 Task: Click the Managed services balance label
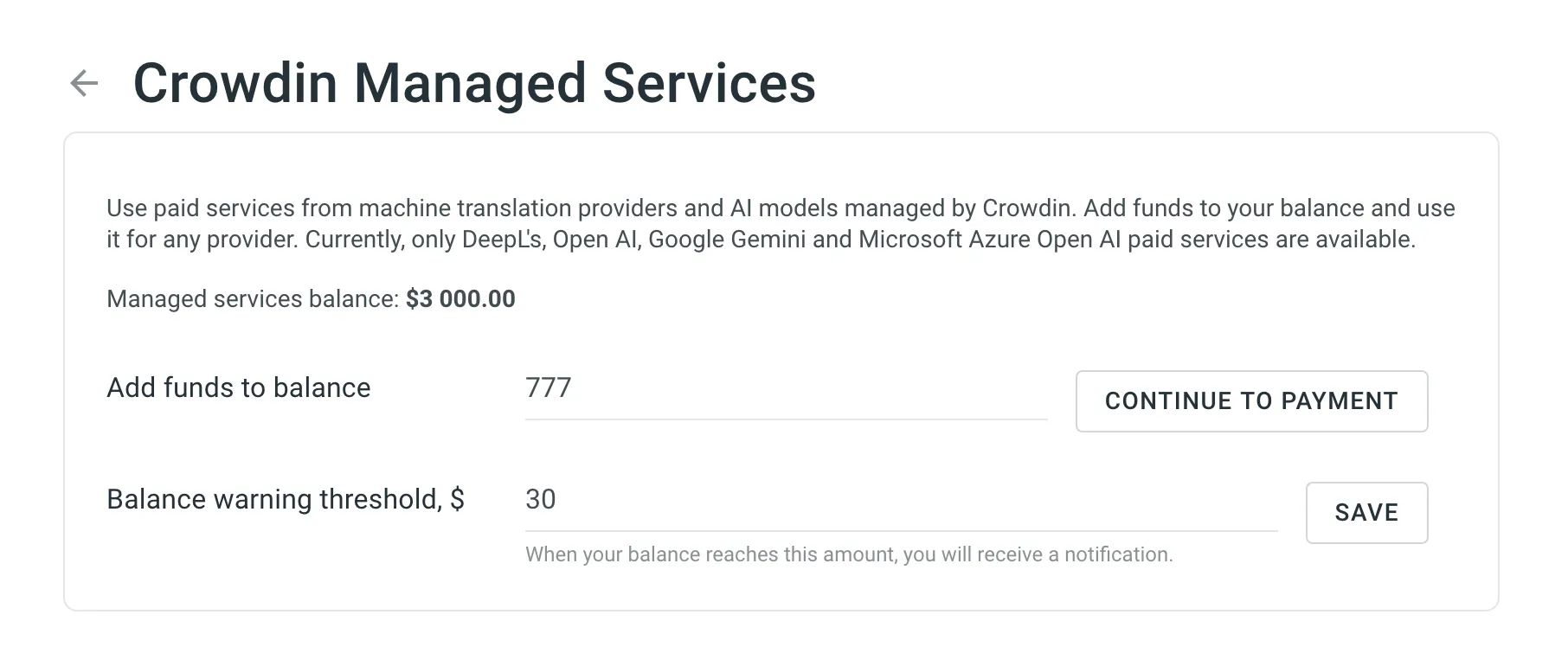click(x=252, y=299)
